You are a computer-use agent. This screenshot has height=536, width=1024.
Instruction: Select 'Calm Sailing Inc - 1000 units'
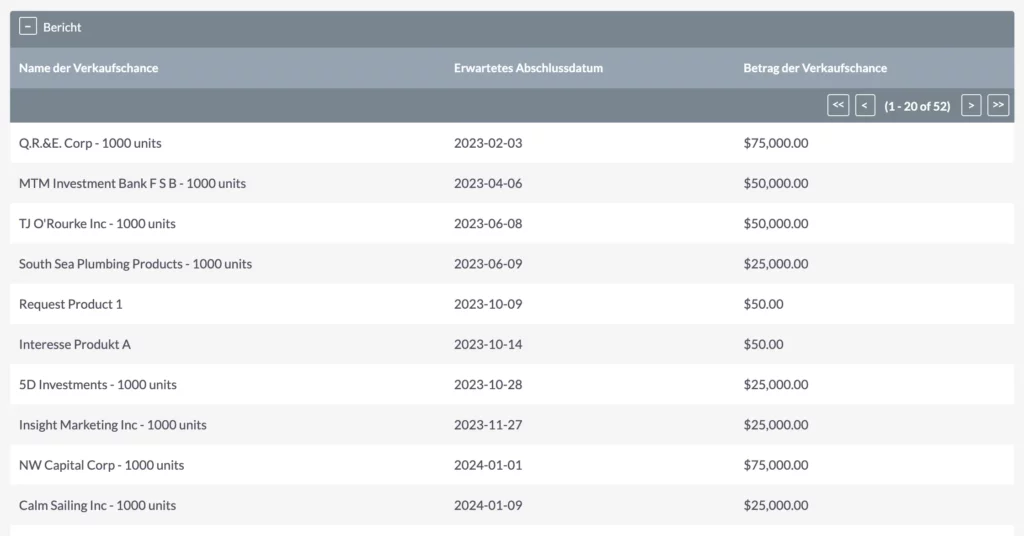97,505
